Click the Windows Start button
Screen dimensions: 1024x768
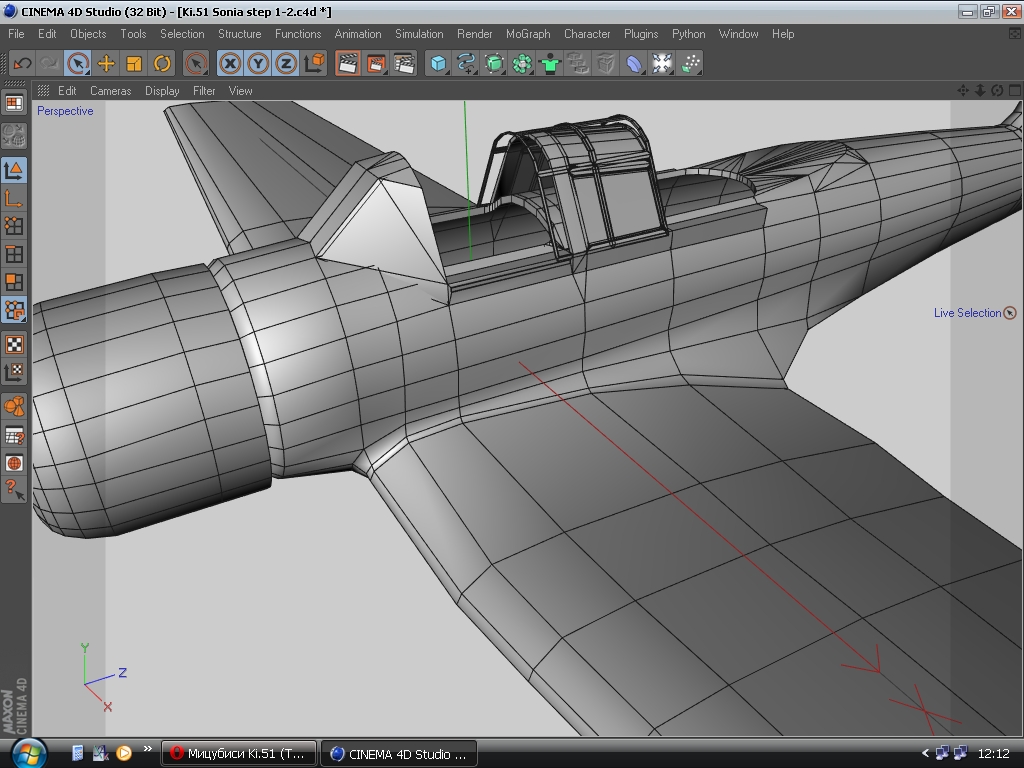coord(28,753)
